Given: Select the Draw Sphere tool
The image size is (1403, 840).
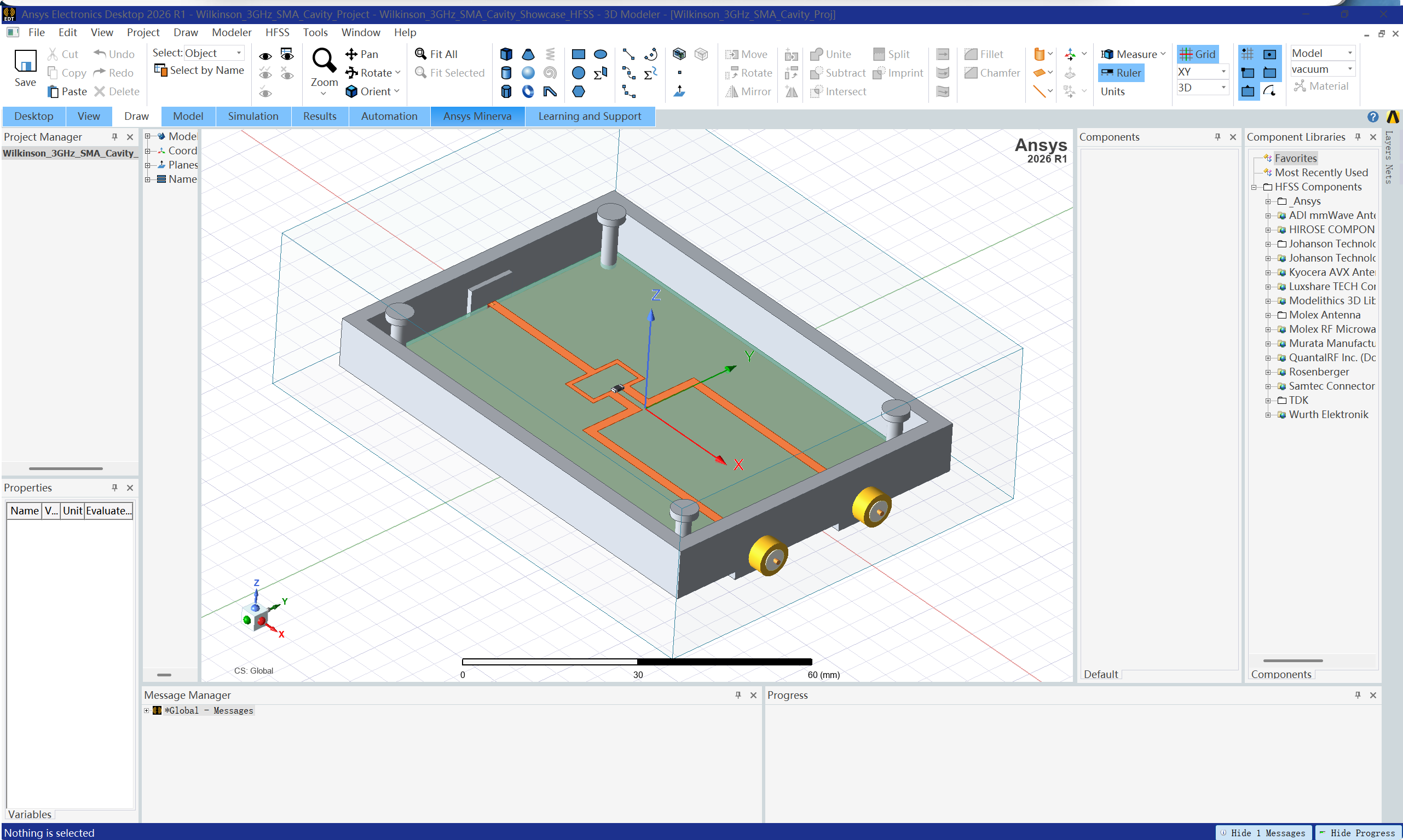Looking at the screenshot, I should tap(528, 73).
